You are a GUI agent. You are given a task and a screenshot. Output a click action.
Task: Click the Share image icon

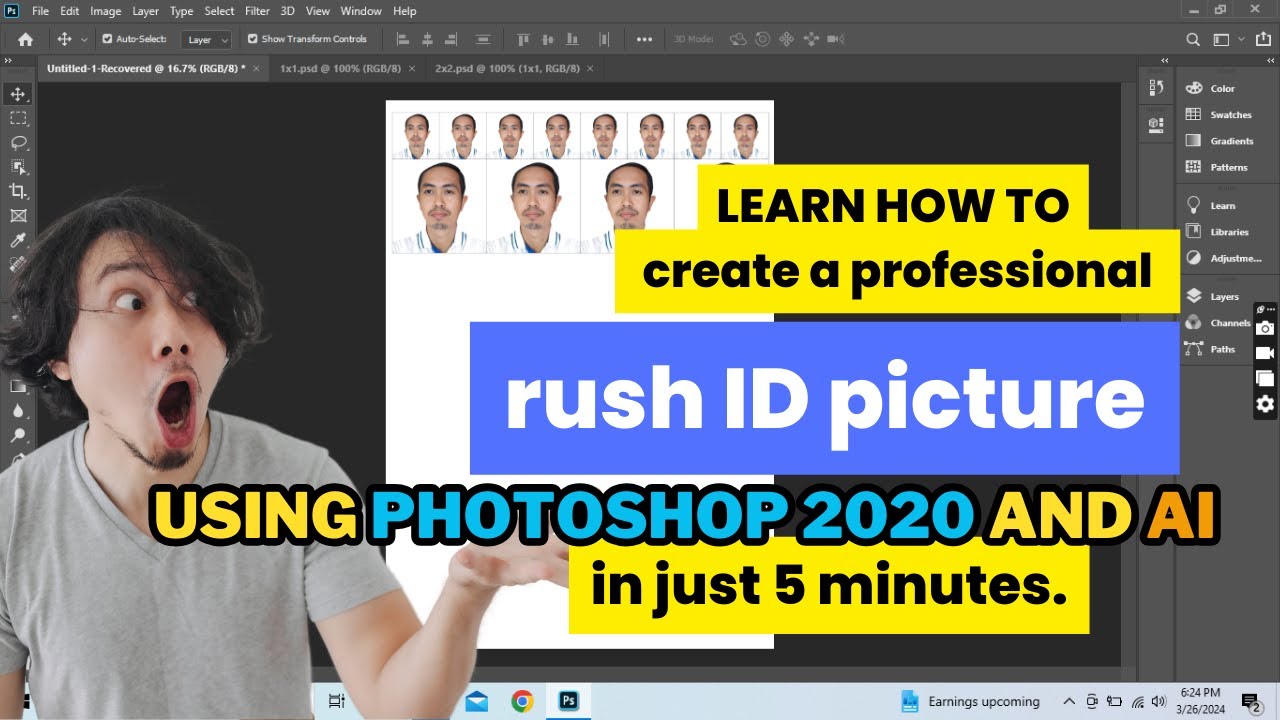(x=1264, y=39)
